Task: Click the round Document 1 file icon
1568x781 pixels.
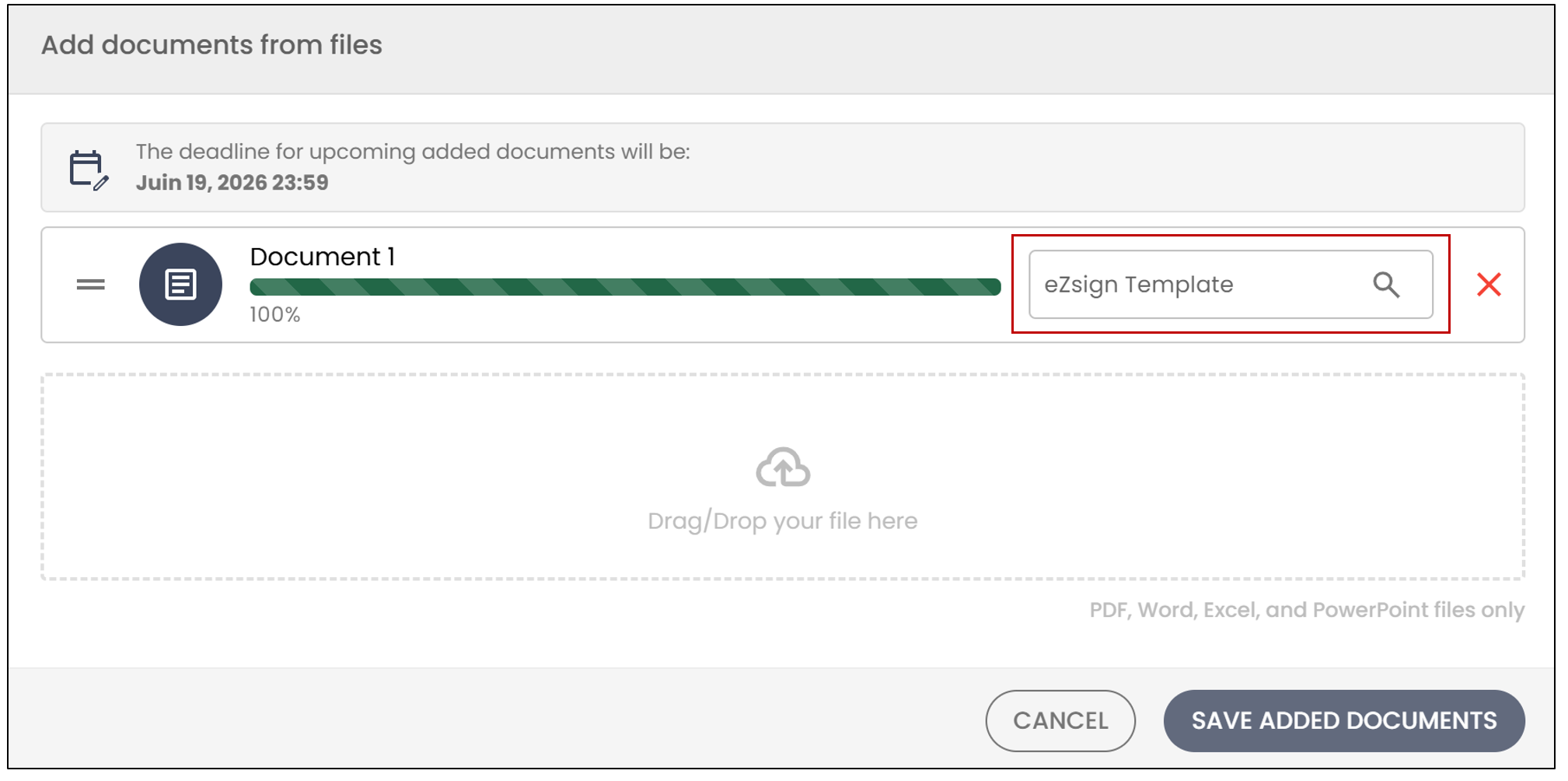Action: pyautogui.click(x=180, y=285)
